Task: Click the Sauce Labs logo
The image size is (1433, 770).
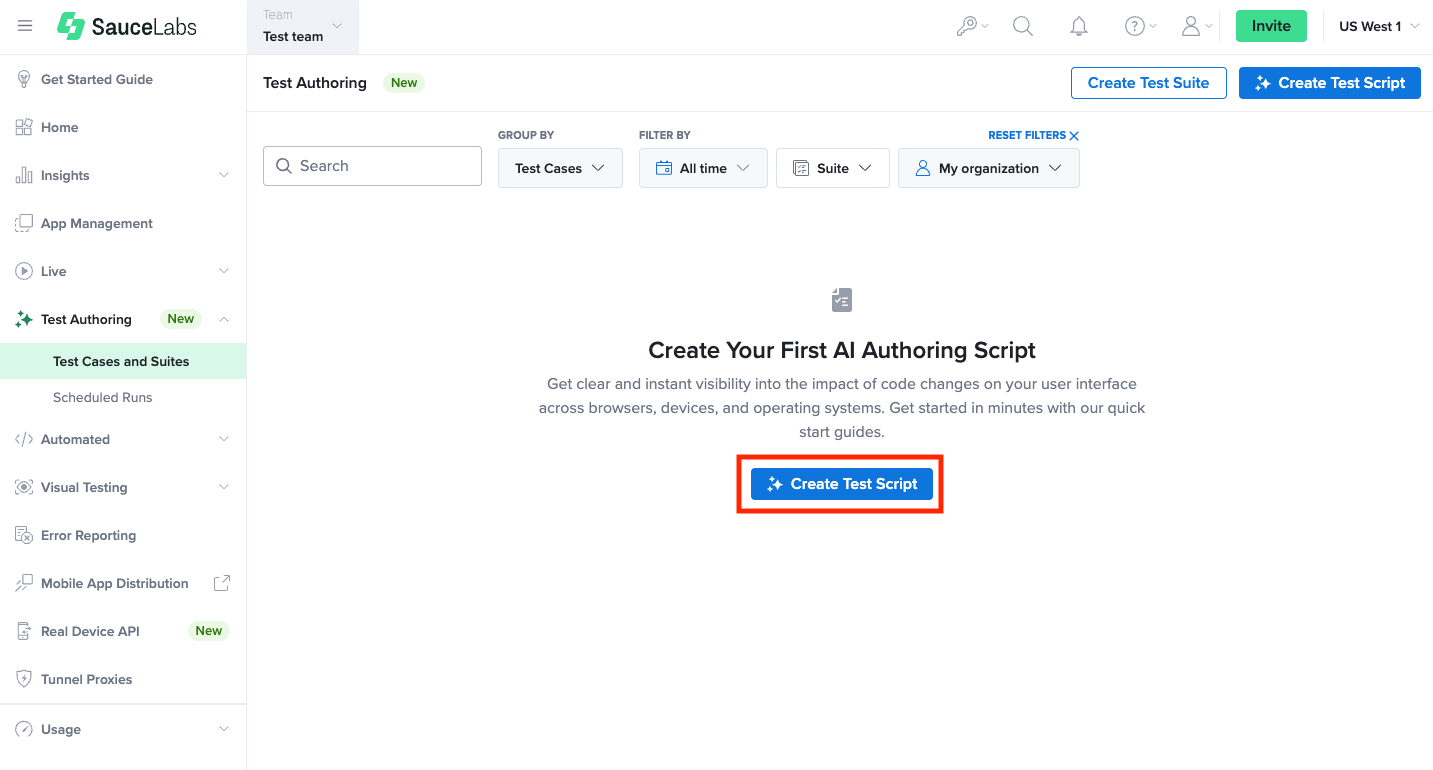Action: (x=127, y=27)
